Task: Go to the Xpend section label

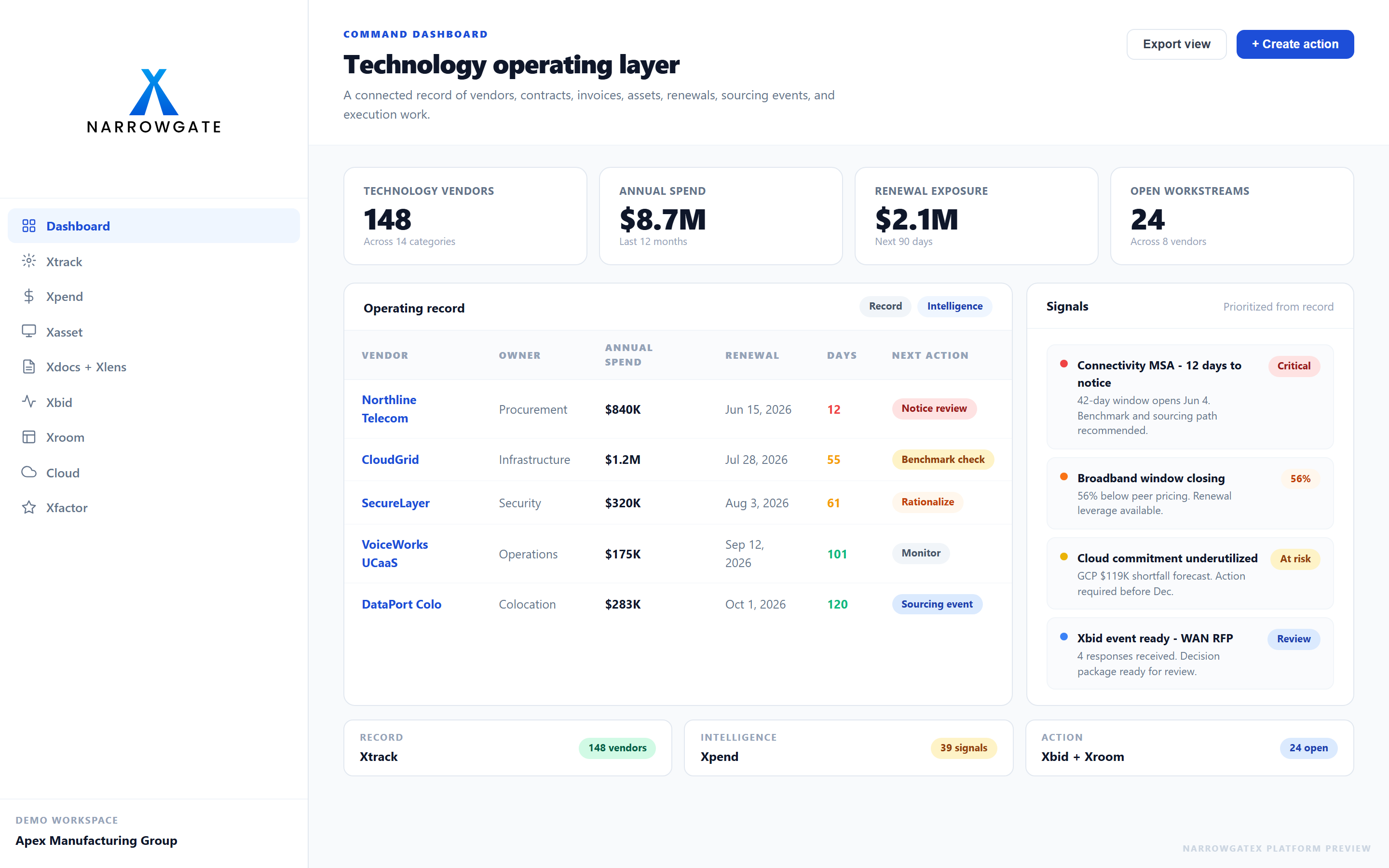Action: (64, 297)
